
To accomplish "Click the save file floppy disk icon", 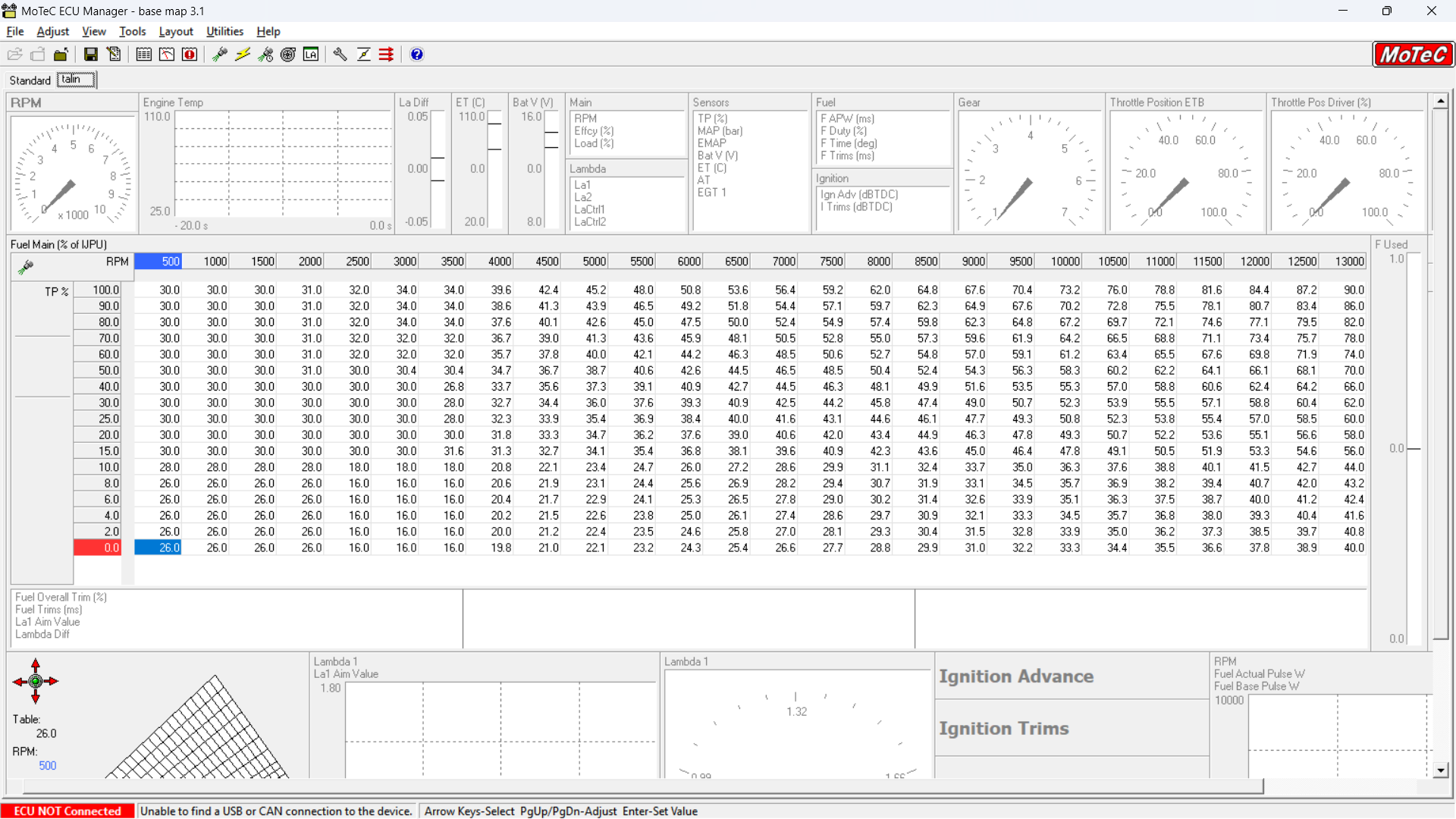I will 91,55.
